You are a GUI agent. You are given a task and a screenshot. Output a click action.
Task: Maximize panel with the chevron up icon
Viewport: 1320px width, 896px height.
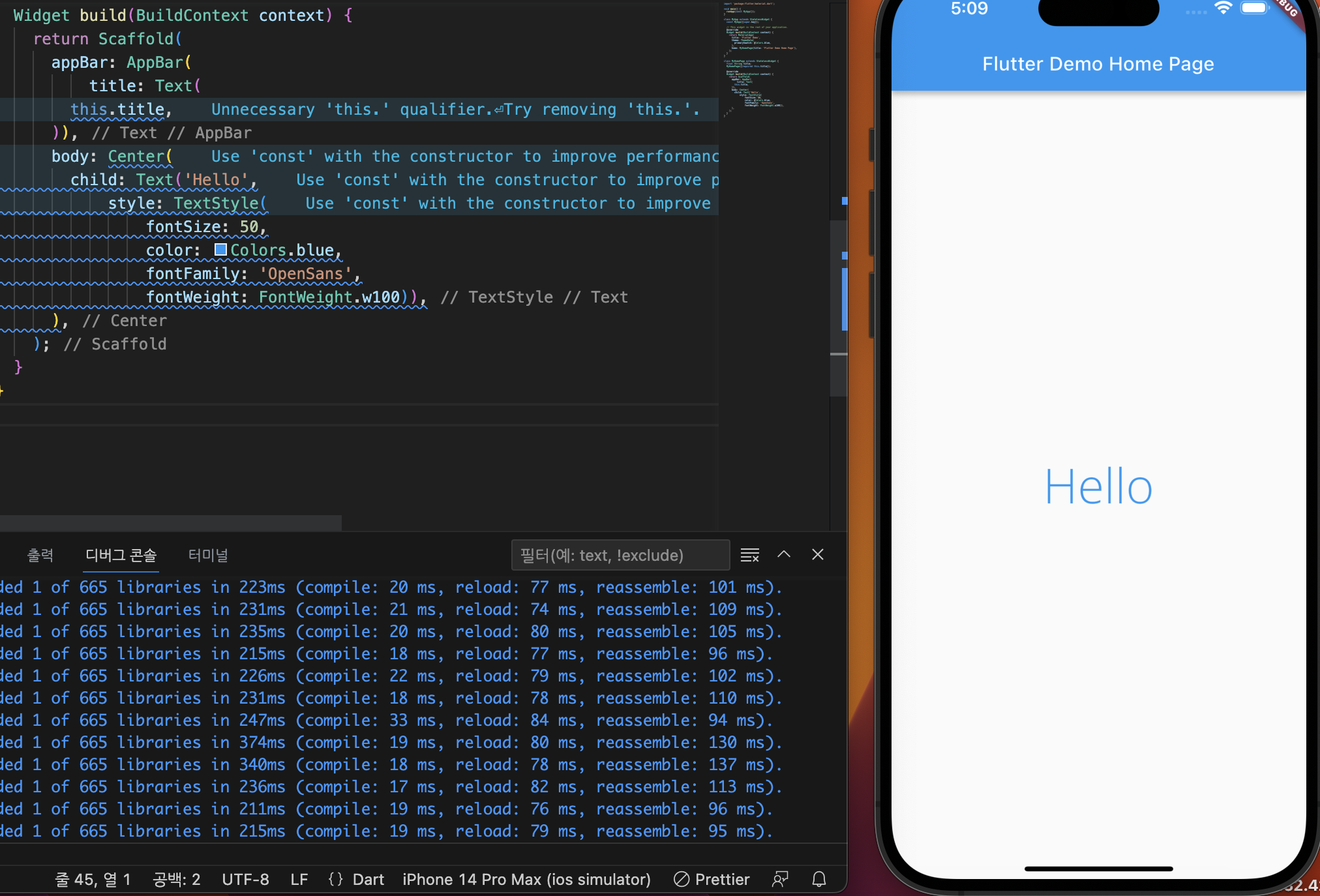point(784,554)
